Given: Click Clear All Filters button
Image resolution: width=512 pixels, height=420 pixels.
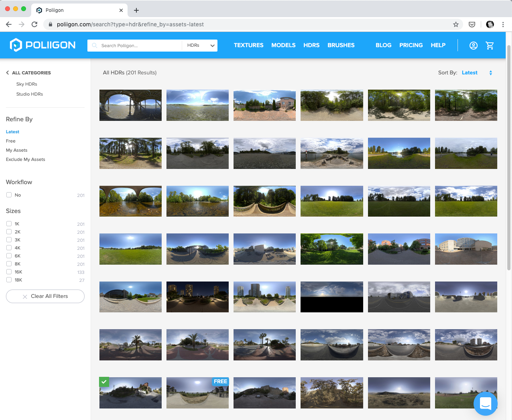Looking at the screenshot, I should (45, 296).
